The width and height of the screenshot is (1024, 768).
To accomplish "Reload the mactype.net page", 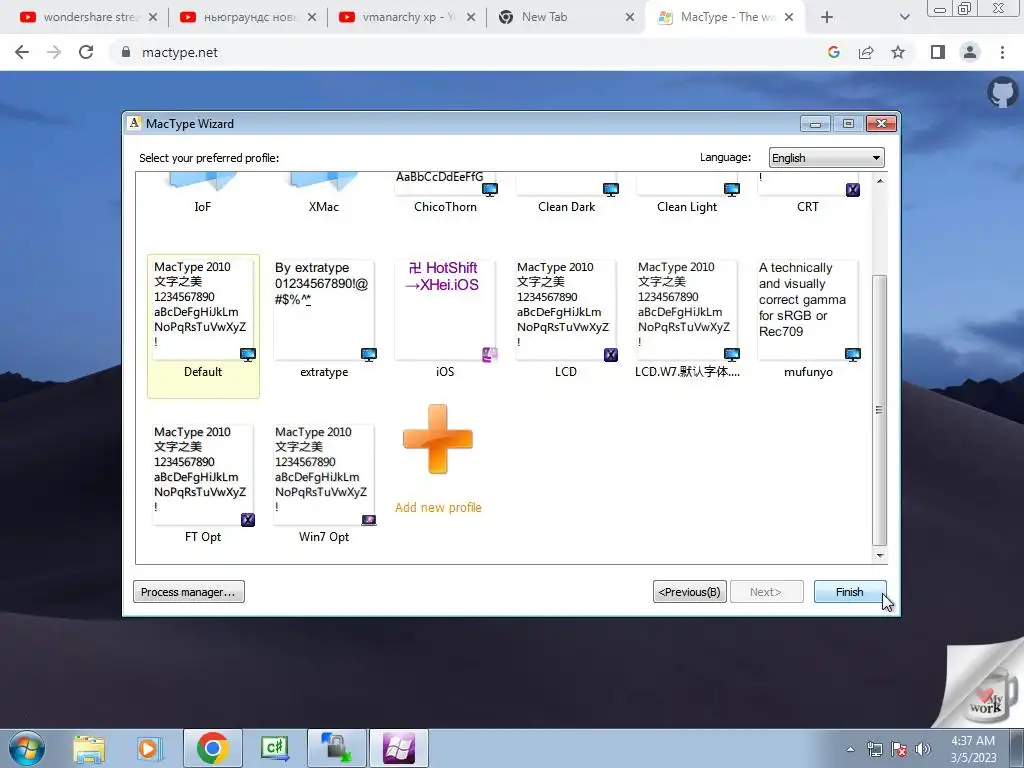I will click(x=86, y=52).
